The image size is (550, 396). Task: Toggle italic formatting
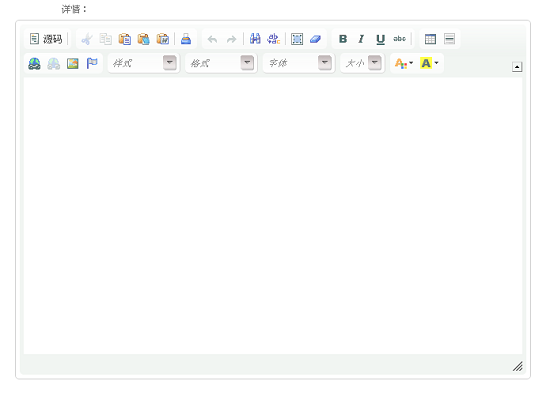coord(361,39)
